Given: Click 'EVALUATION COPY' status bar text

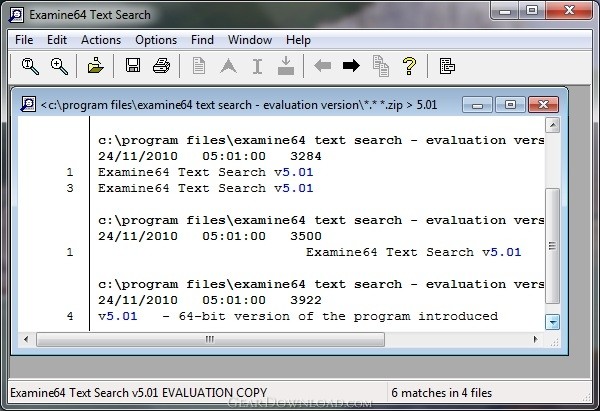Looking at the screenshot, I should click(214, 393).
